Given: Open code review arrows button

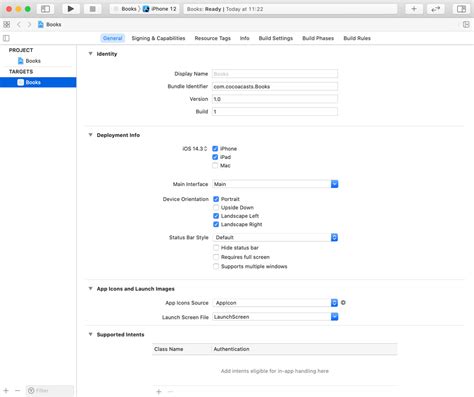Looking at the screenshot, I should click(436, 9).
